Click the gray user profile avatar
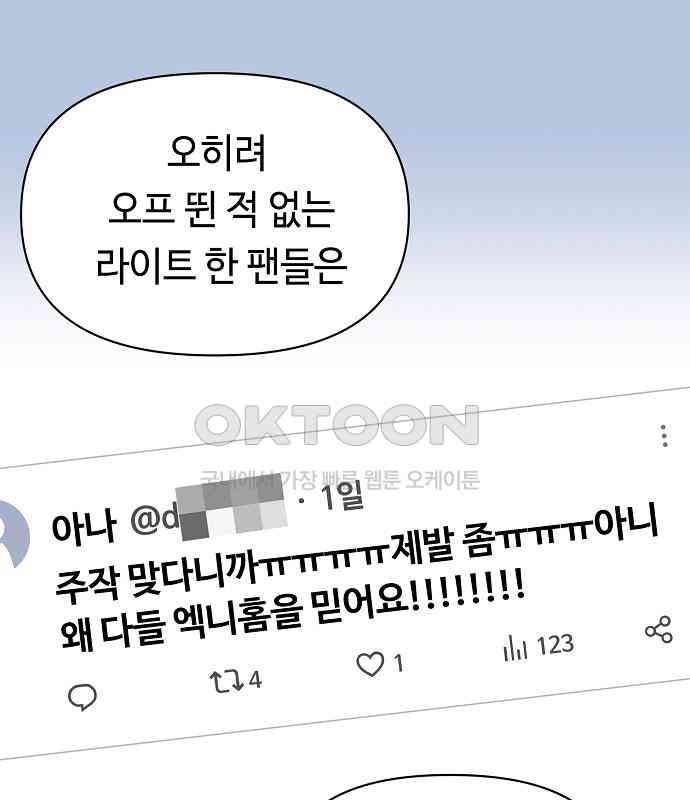 pyautogui.click(x=13, y=534)
